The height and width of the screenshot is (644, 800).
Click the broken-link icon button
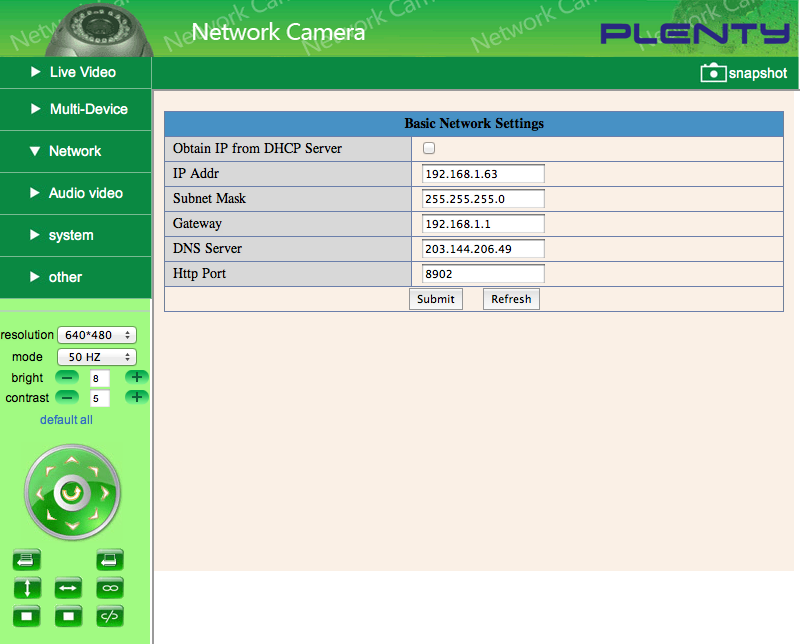coord(110,616)
